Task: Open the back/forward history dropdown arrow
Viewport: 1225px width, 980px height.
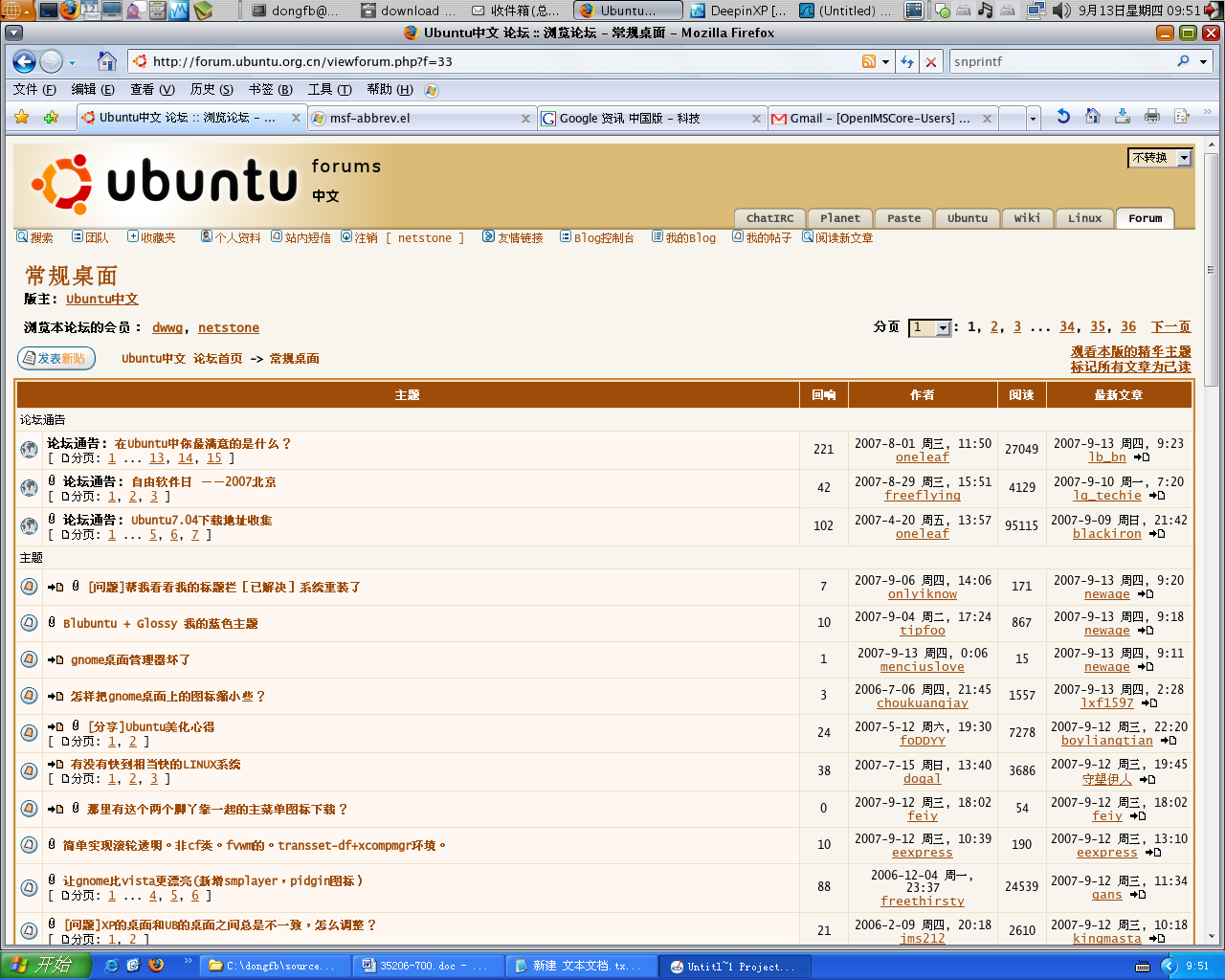Action: click(73, 62)
